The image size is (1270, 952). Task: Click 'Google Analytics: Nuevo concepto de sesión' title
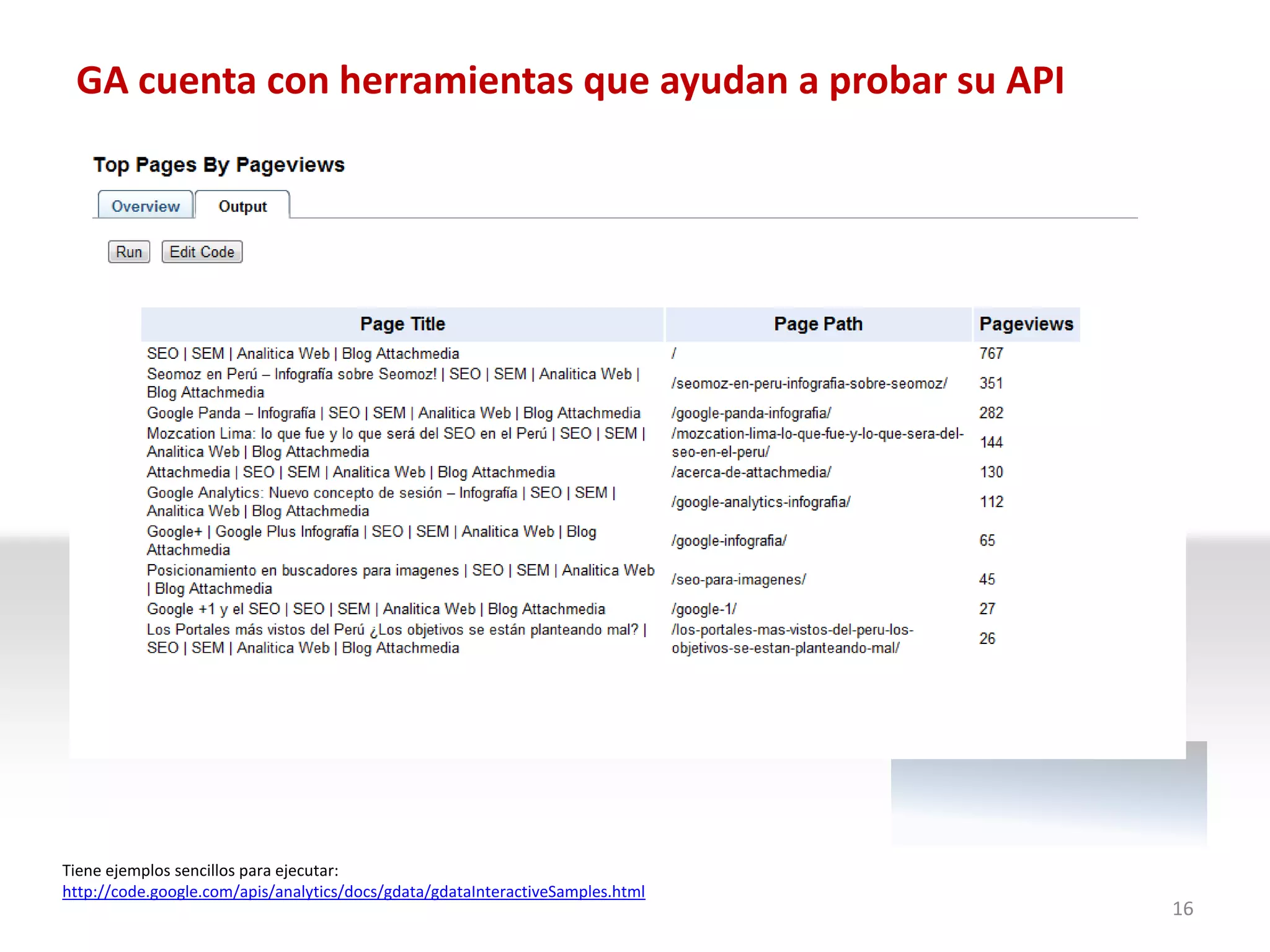tap(381, 502)
